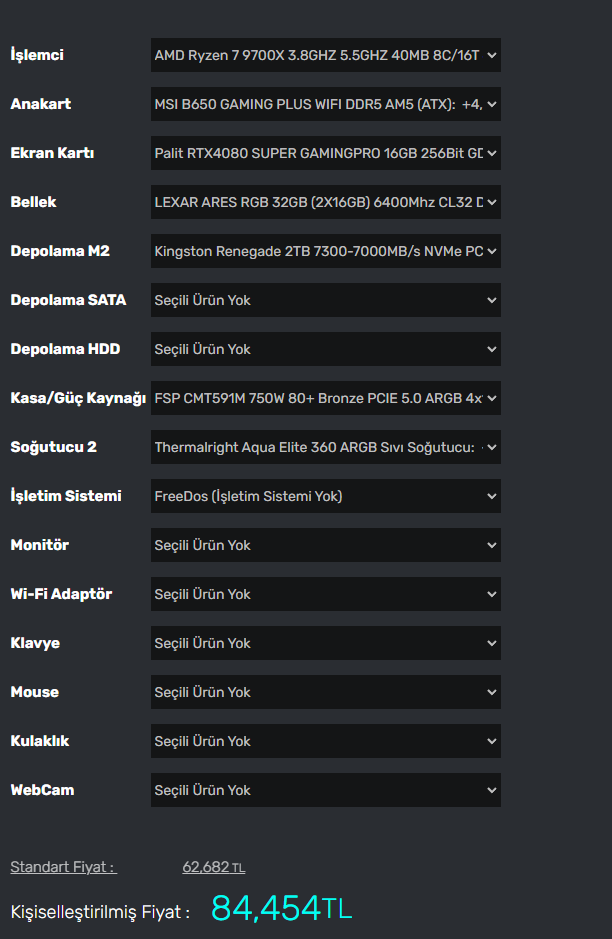This screenshot has width=612, height=939.
Task: Change the Bellek memory selection
Action: 325,202
